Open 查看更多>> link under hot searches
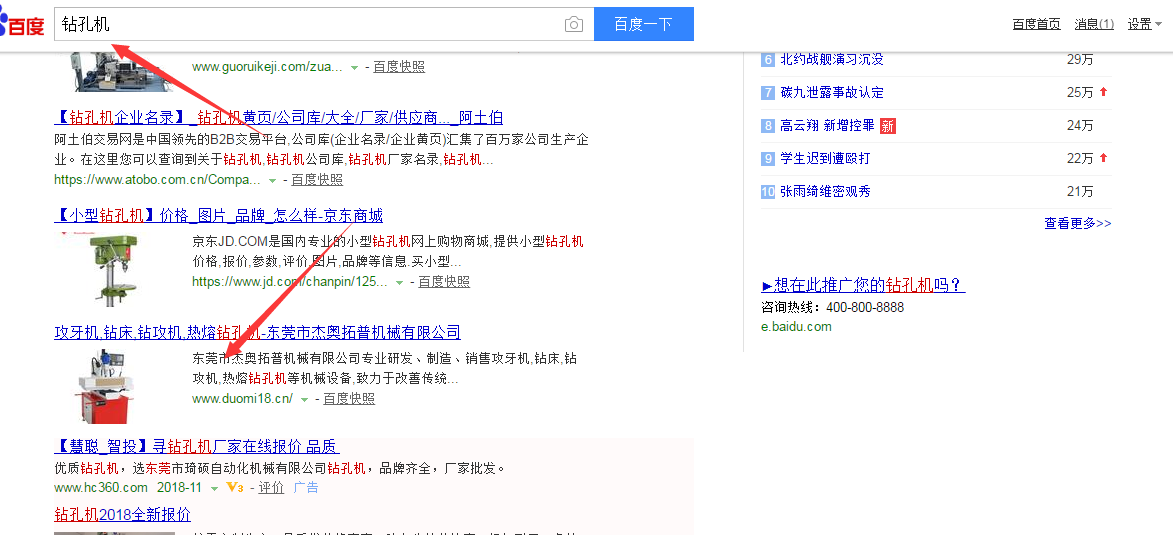Image resolution: width=1173 pixels, height=535 pixels. [1077, 223]
